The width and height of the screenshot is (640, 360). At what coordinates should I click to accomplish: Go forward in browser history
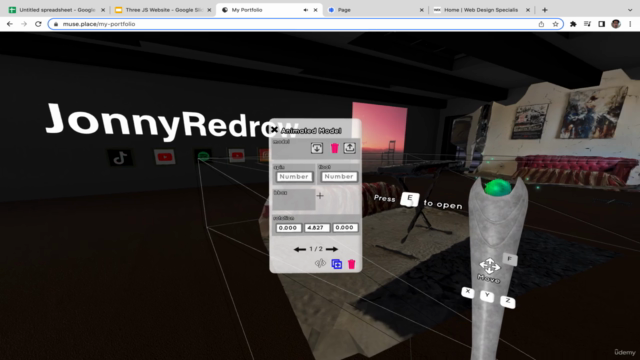click(24, 24)
